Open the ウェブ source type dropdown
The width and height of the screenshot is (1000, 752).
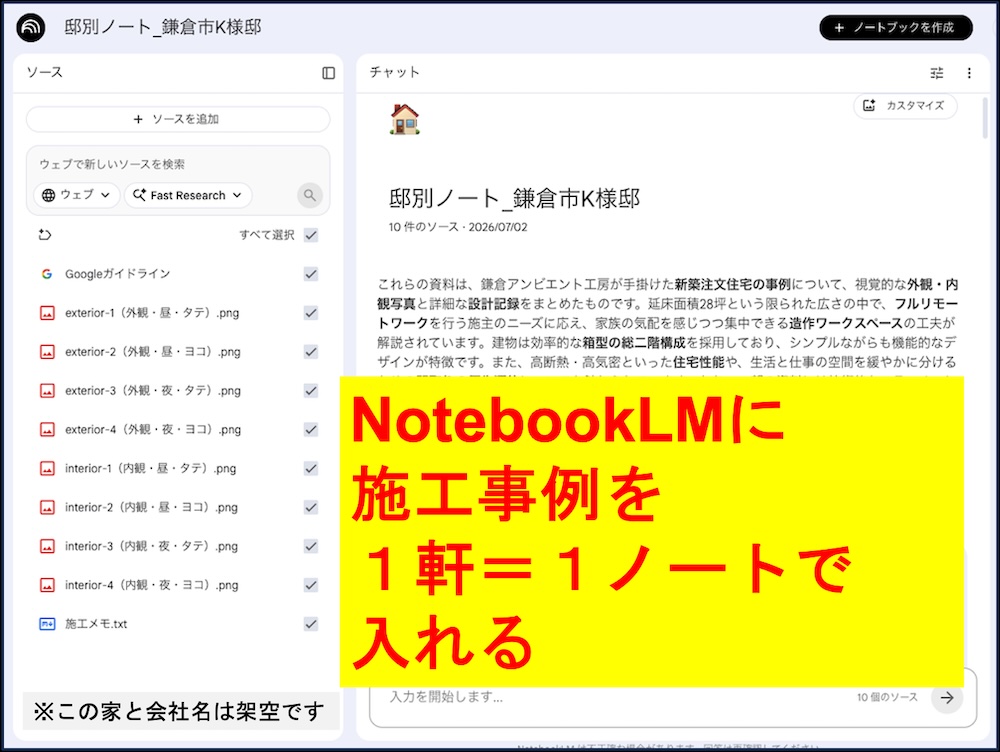[x=77, y=195]
